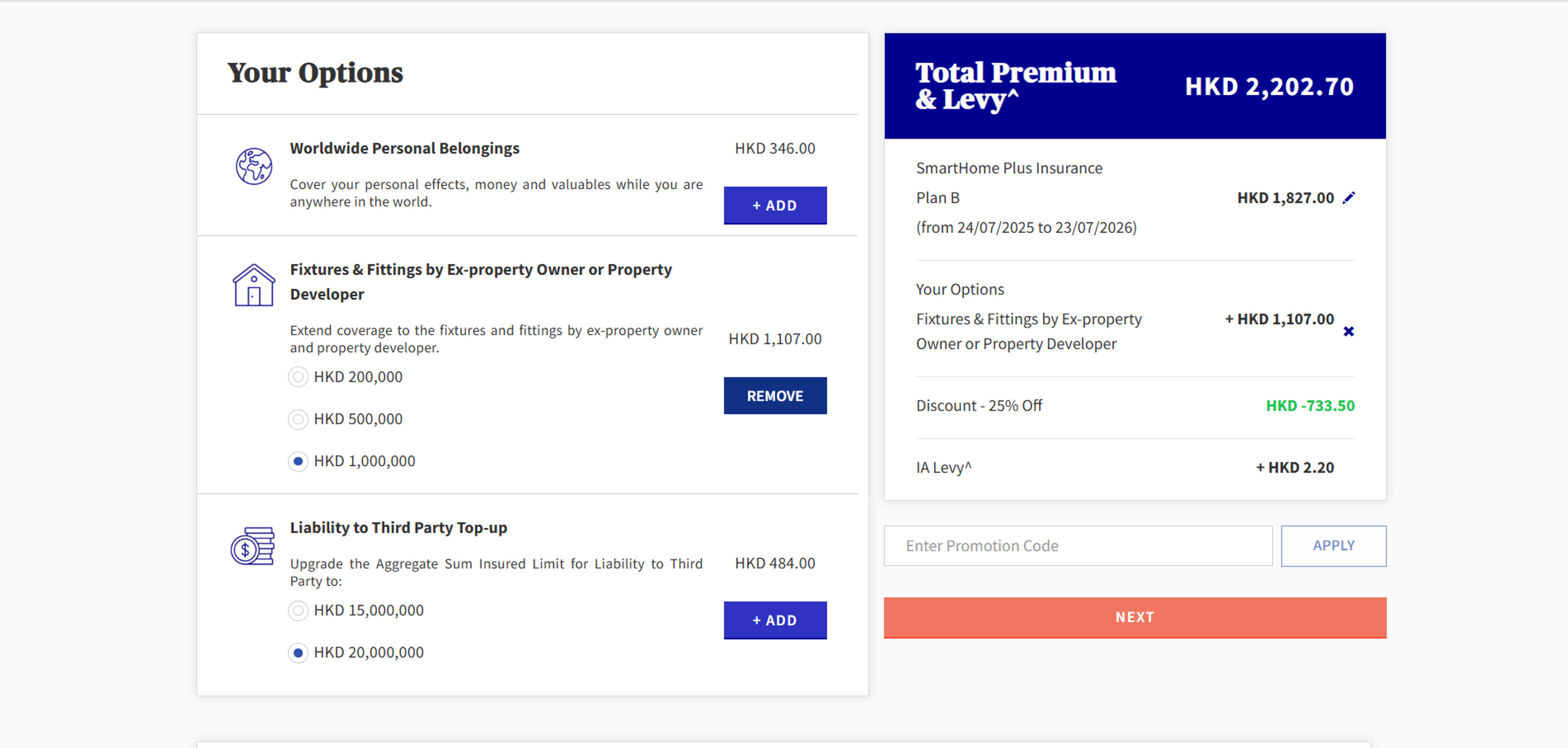Click the Liability to Third Party Top-up title
The image size is (1568, 748).
tap(398, 527)
